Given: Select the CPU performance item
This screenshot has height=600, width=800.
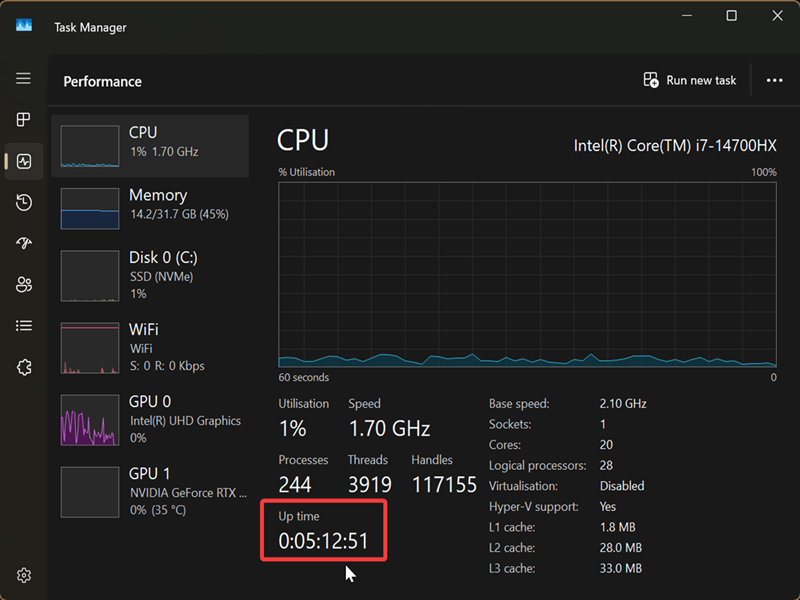Looking at the screenshot, I should tap(150, 145).
